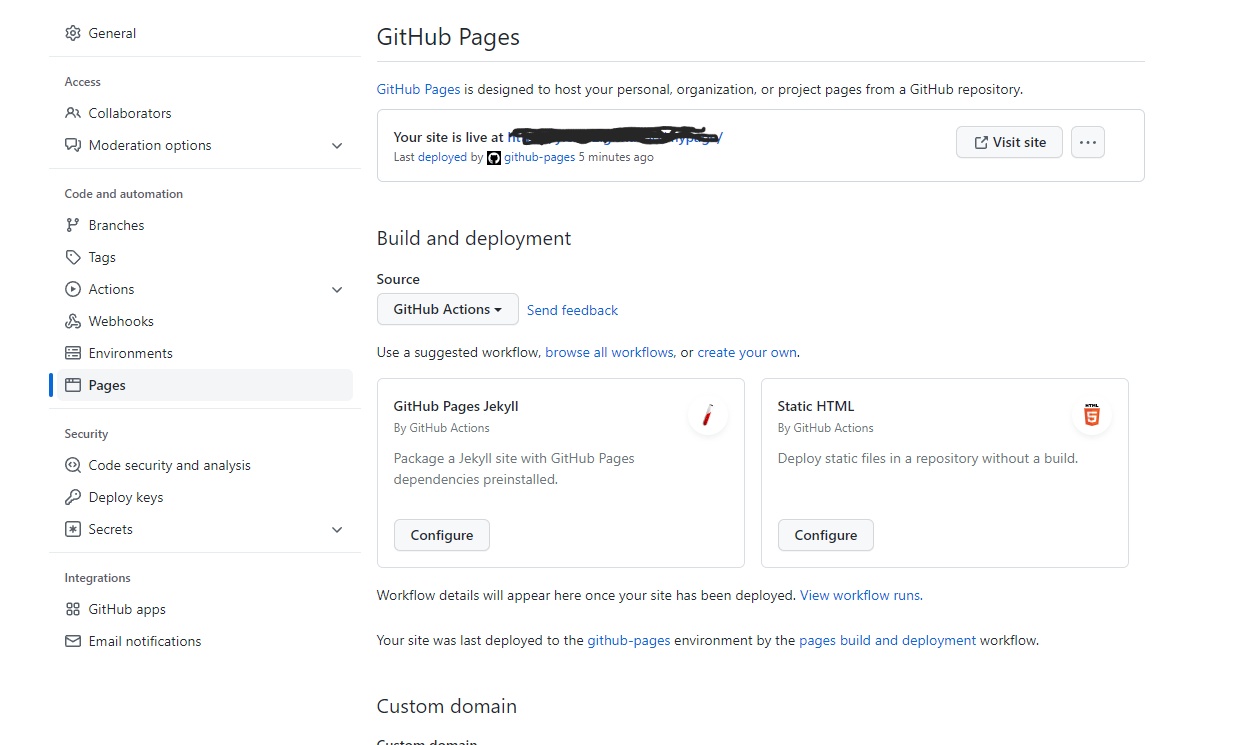Click the GitHub apps grid icon
Image resolution: width=1252 pixels, height=745 pixels.
73,609
